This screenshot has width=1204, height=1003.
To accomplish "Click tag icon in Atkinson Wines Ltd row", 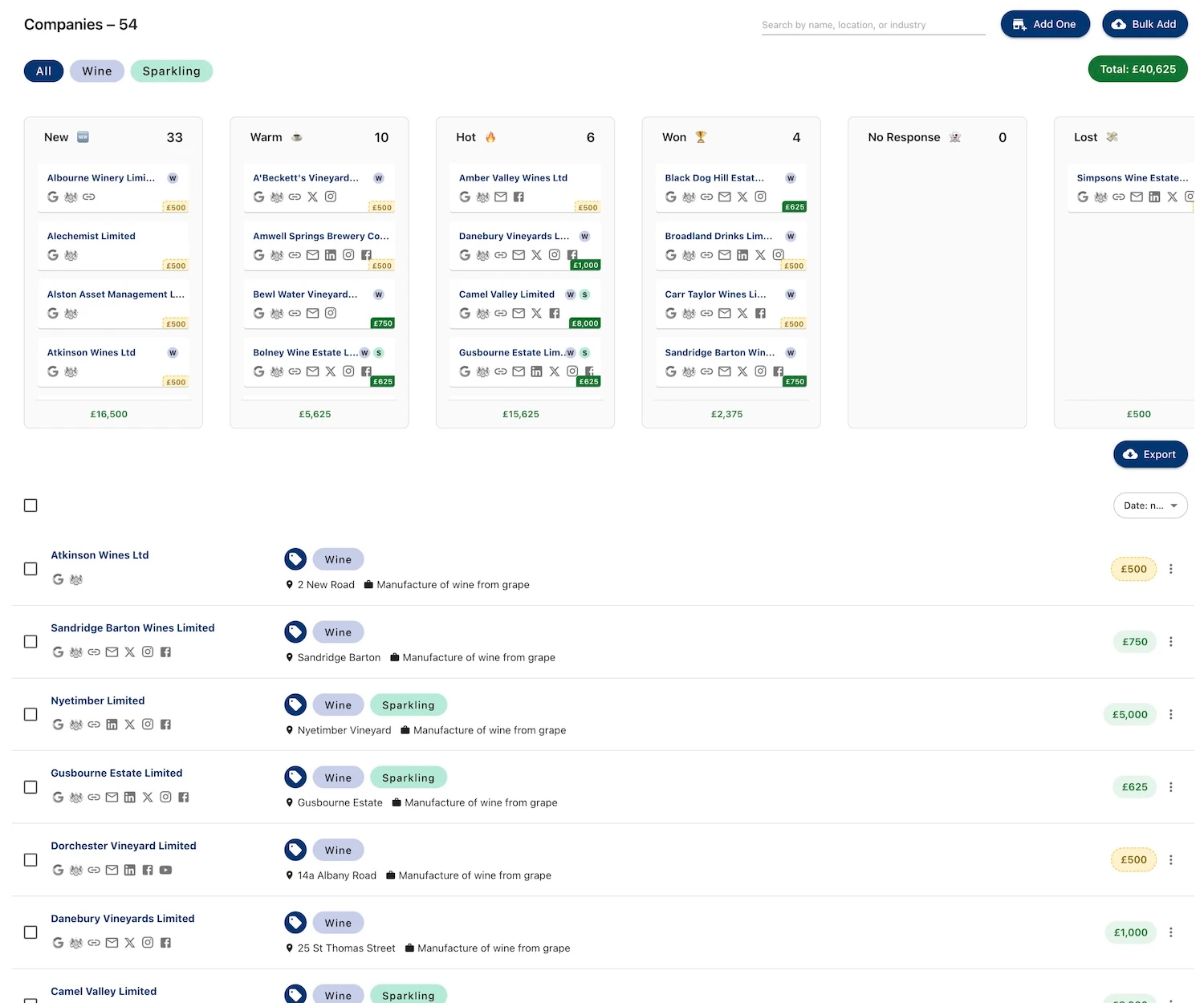I will click(x=295, y=559).
